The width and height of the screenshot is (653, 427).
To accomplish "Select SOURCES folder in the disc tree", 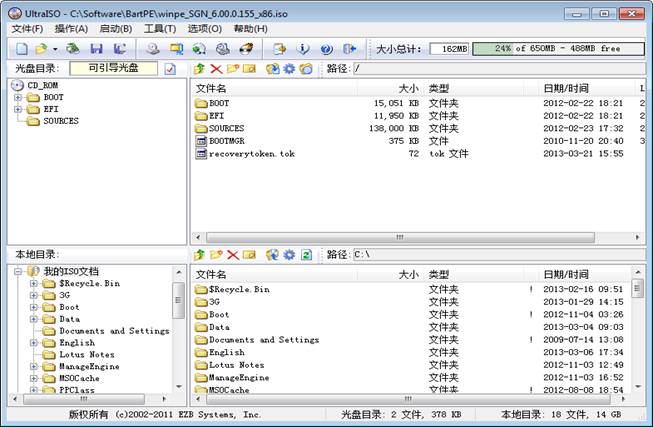I will point(61,122).
